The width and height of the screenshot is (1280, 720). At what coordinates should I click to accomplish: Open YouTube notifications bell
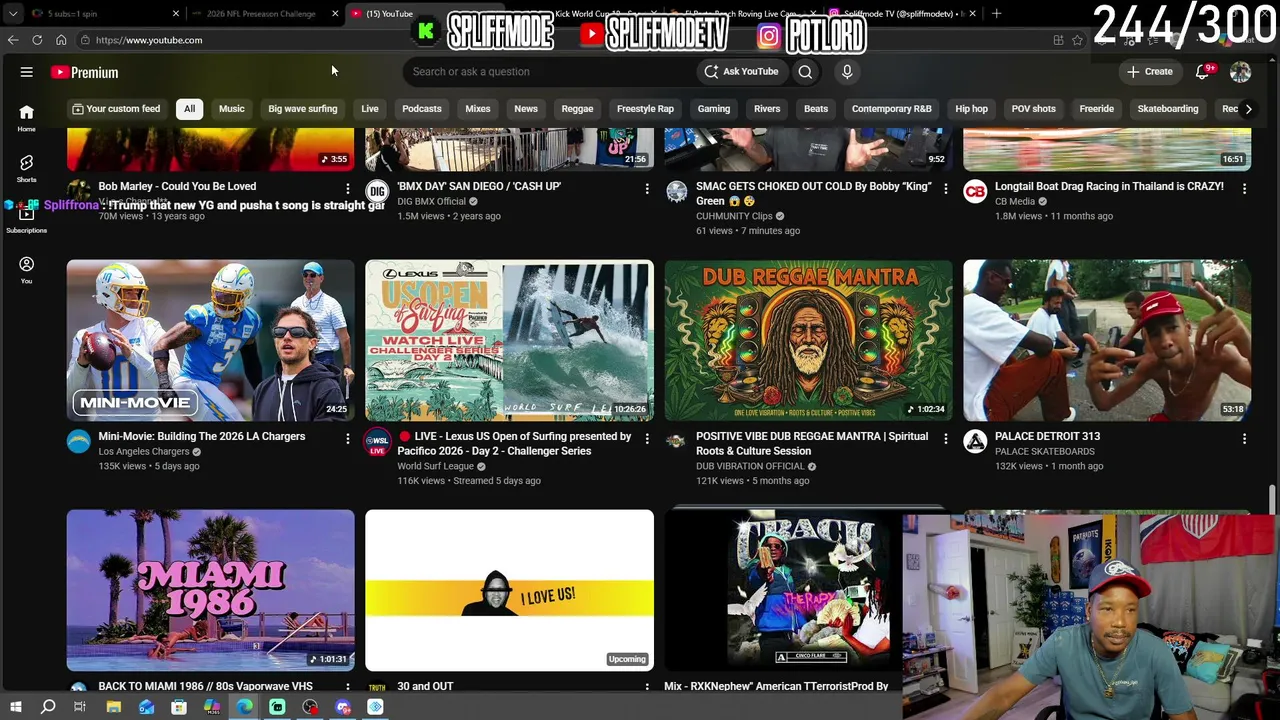pos(1203,72)
